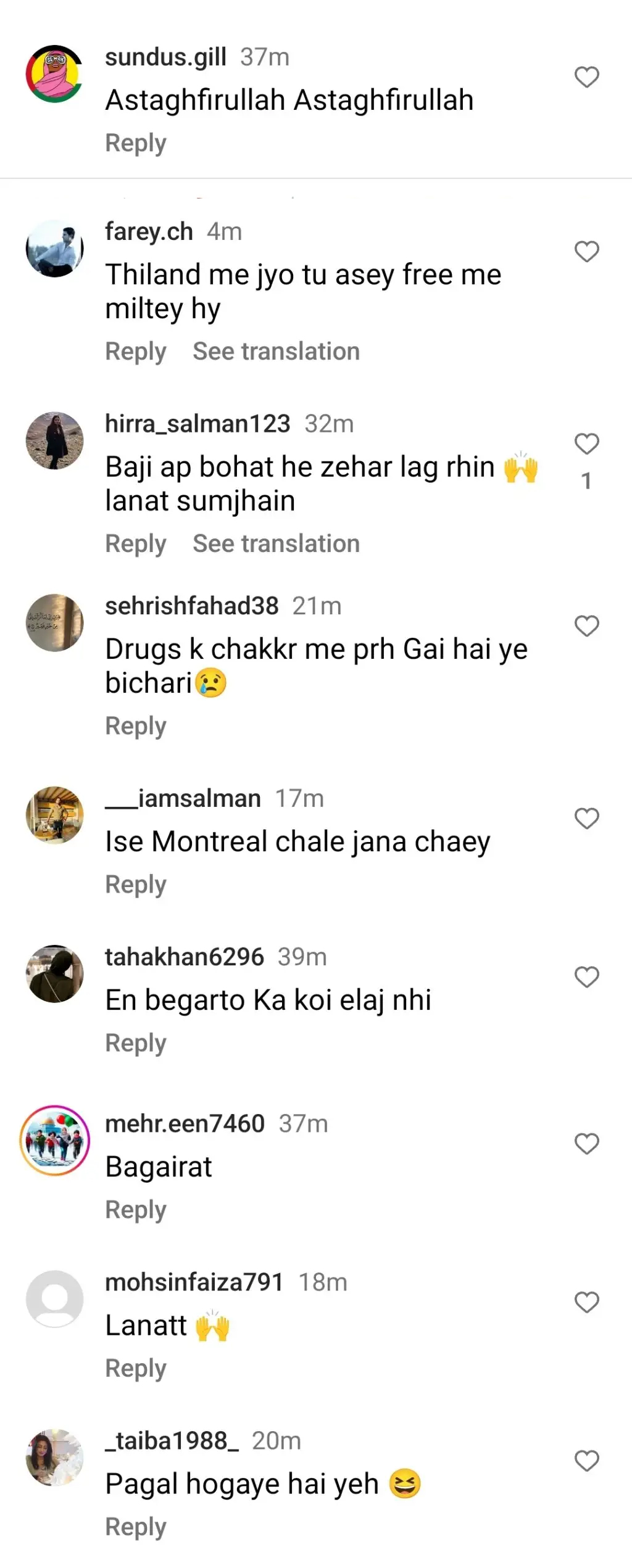Like mehr.een7460's Bagairat comment

click(586, 1144)
